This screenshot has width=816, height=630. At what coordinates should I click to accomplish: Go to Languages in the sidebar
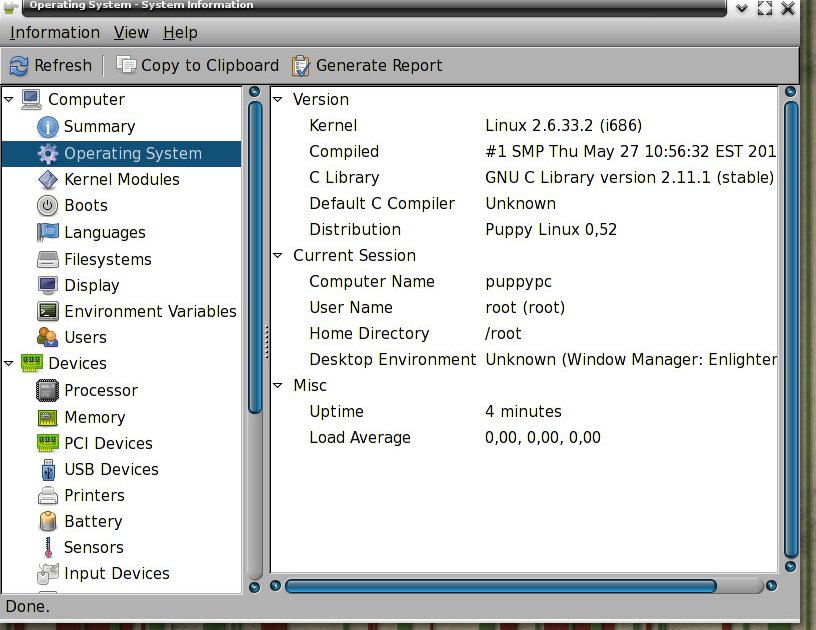point(105,233)
